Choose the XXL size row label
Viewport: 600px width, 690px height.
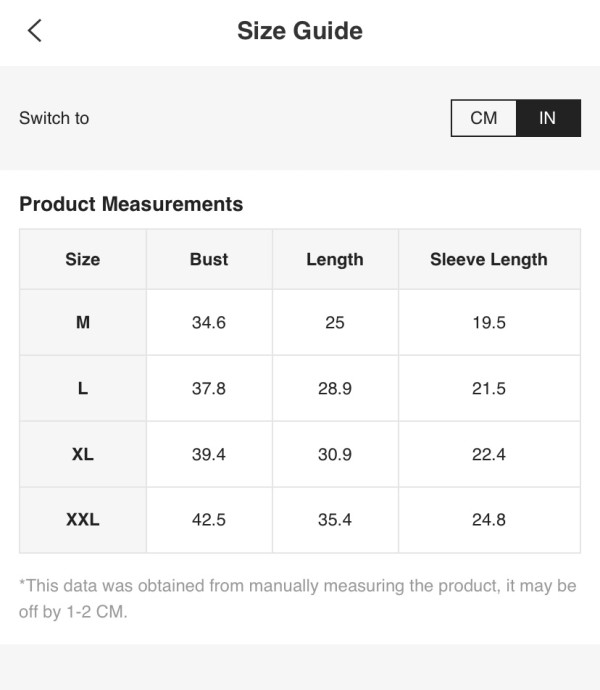[83, 520]
